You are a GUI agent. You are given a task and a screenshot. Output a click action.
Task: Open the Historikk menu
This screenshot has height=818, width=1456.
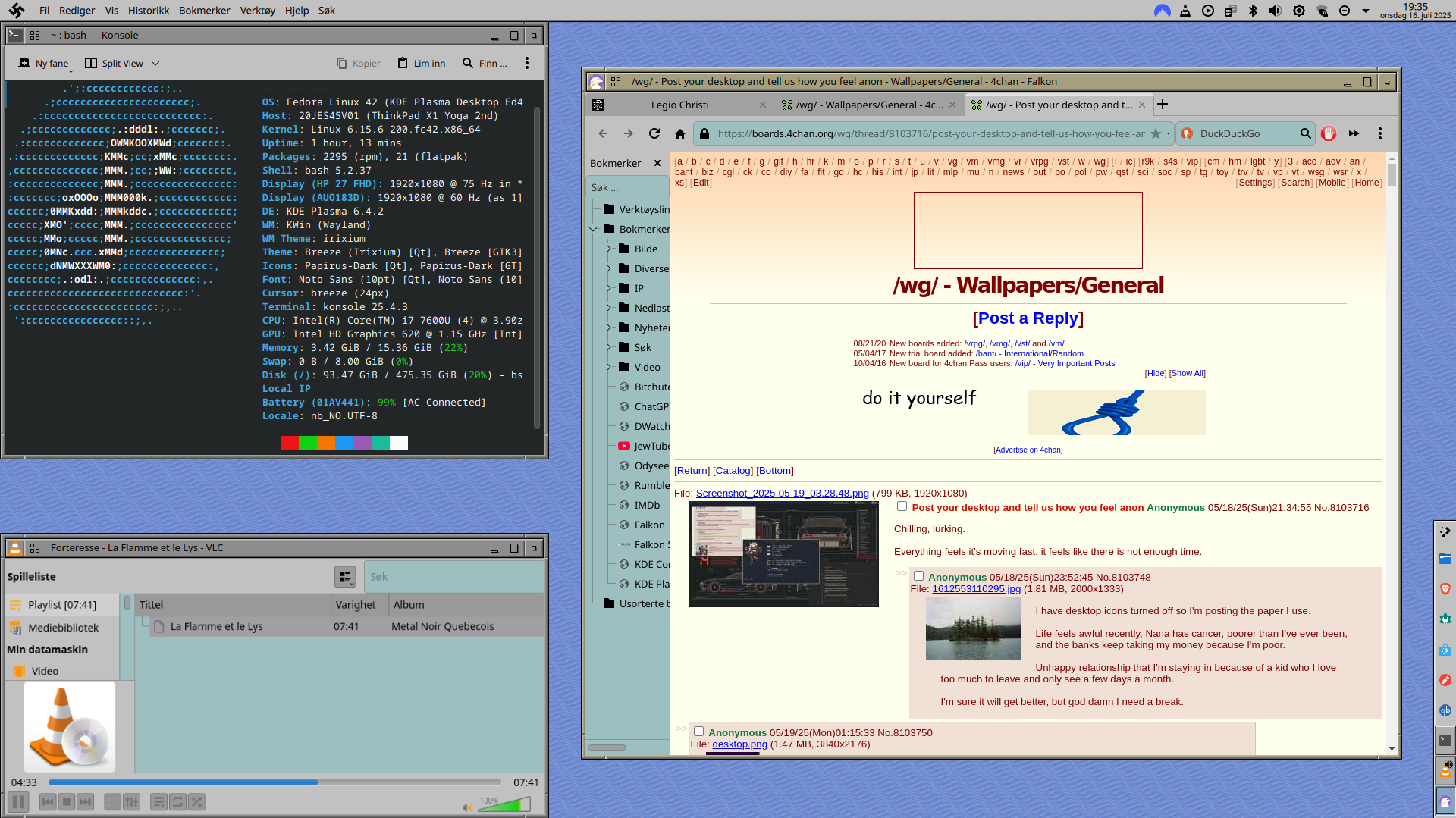click(149, 10)
